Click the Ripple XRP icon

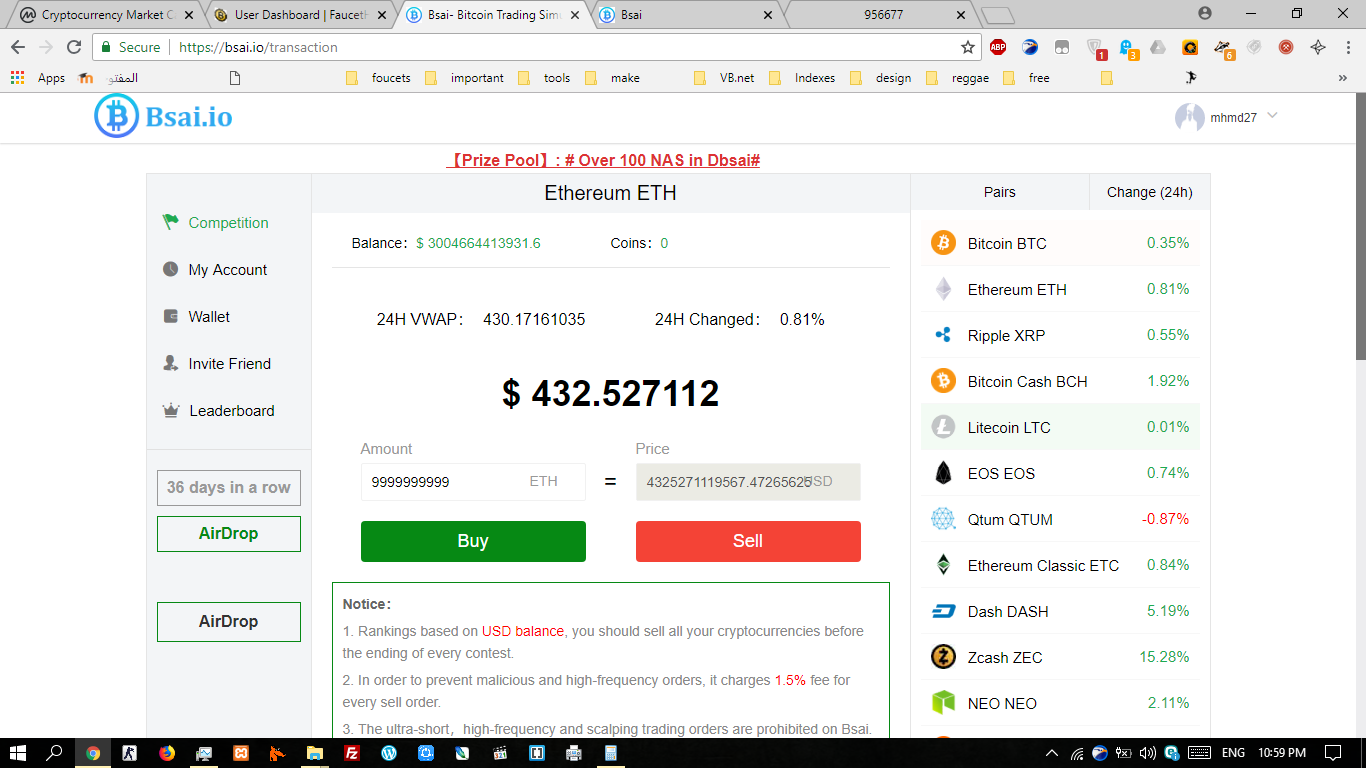click(x=943, y=335)
